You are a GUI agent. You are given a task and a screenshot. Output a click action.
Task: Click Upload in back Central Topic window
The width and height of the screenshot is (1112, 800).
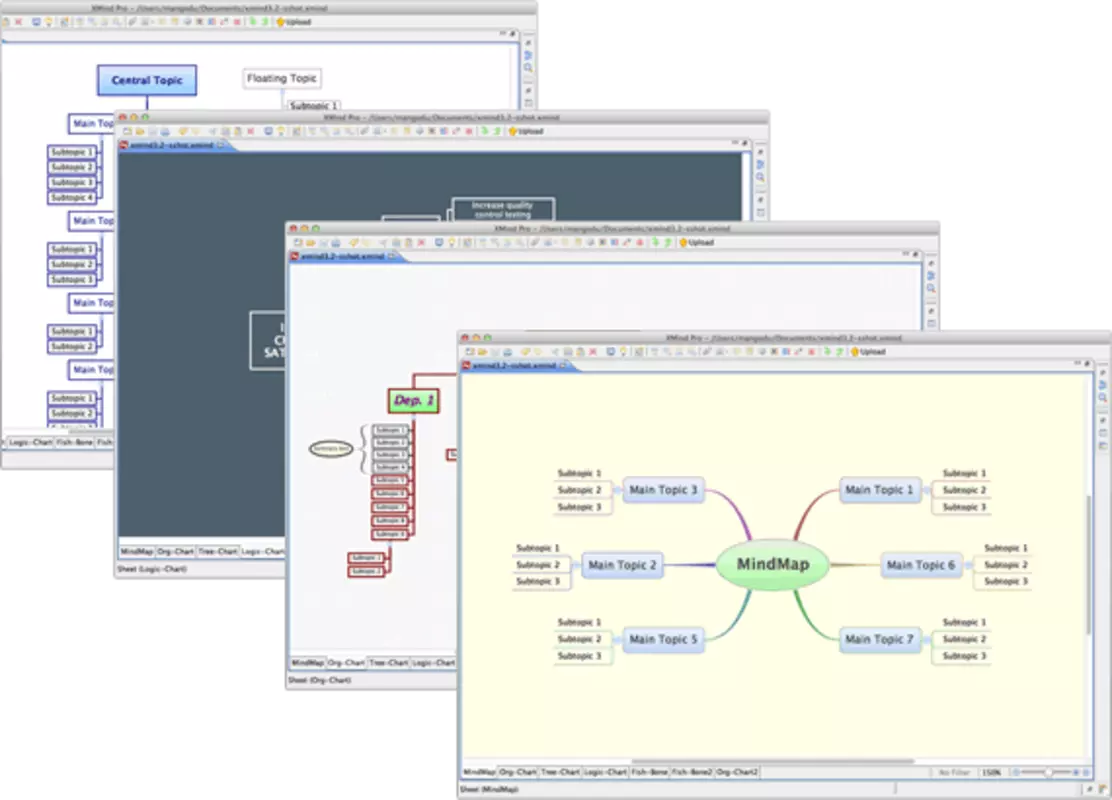pyautogui.click(x=294, y=22)
